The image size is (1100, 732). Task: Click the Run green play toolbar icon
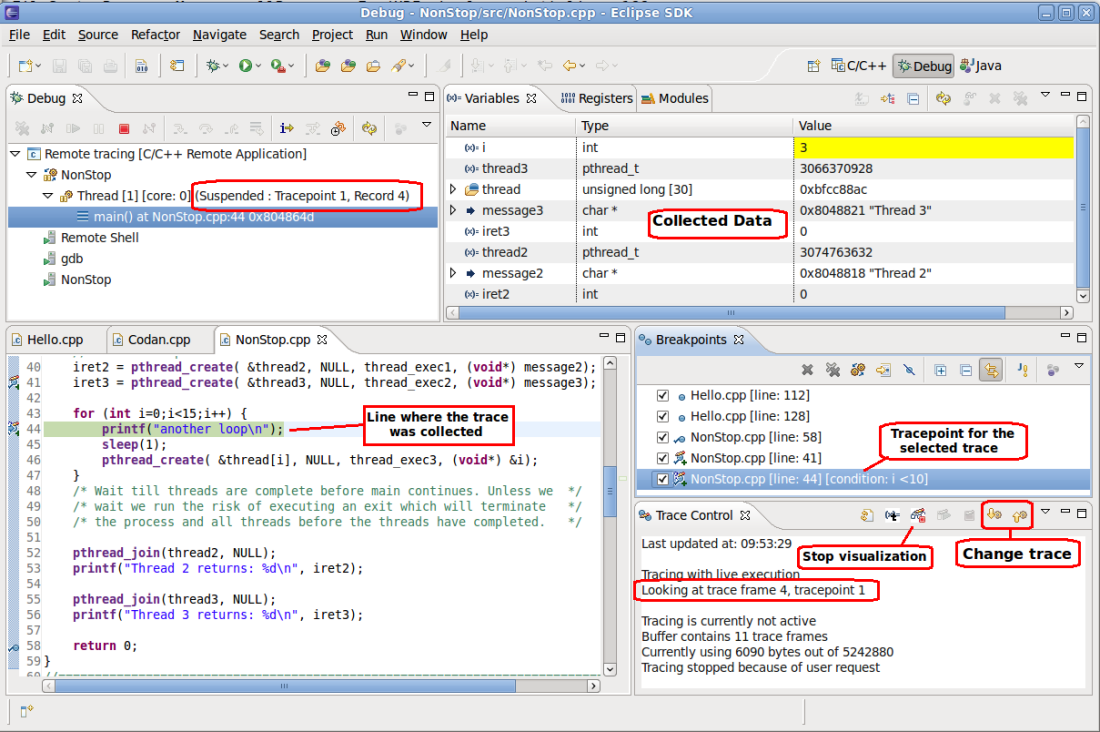(x=245, y=66)
